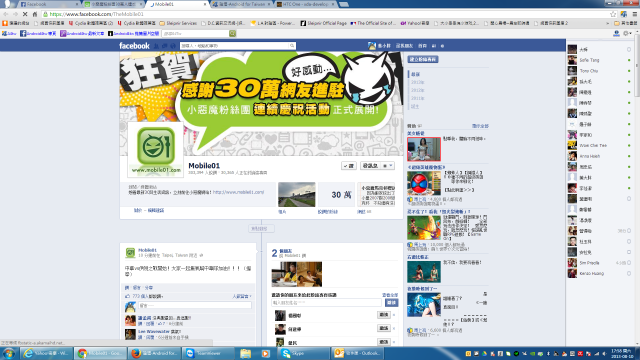Click the comment input box under the post
The image size is (640, 360).
(195, 305)
